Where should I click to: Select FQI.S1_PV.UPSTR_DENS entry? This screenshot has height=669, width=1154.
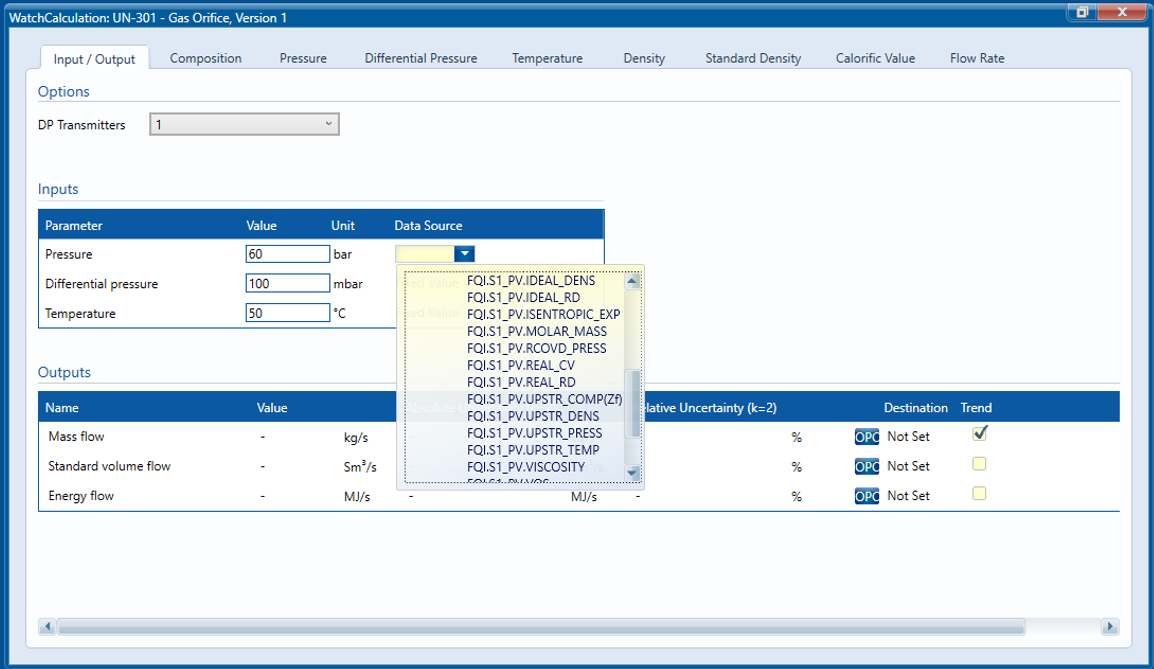533,416
